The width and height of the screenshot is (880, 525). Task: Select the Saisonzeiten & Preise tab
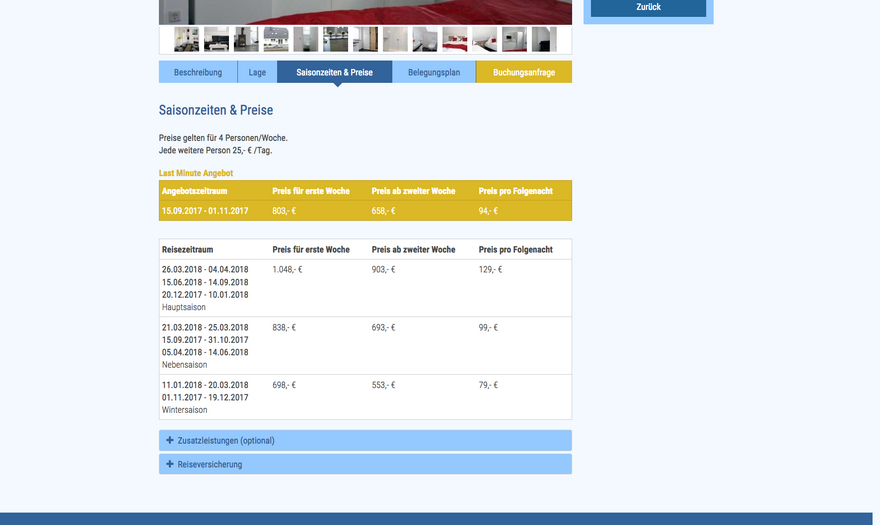334,72
